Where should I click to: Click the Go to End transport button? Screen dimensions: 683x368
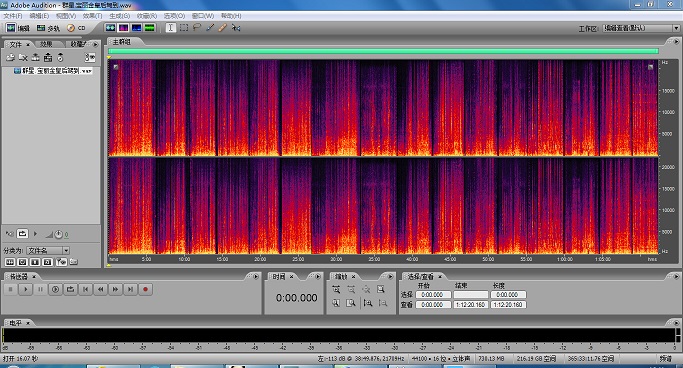coord(130,289)
